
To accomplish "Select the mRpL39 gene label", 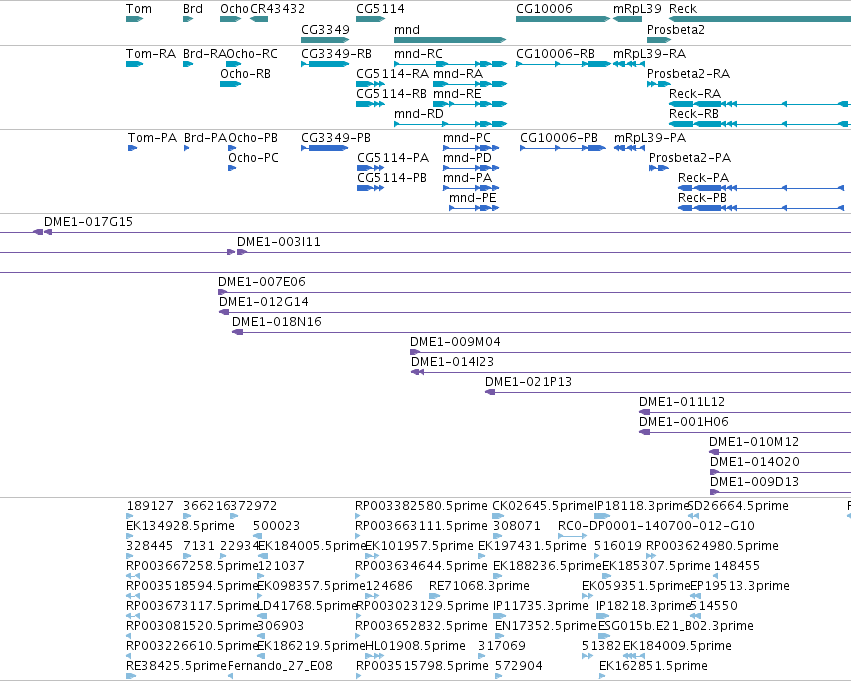I will (637, 9).
